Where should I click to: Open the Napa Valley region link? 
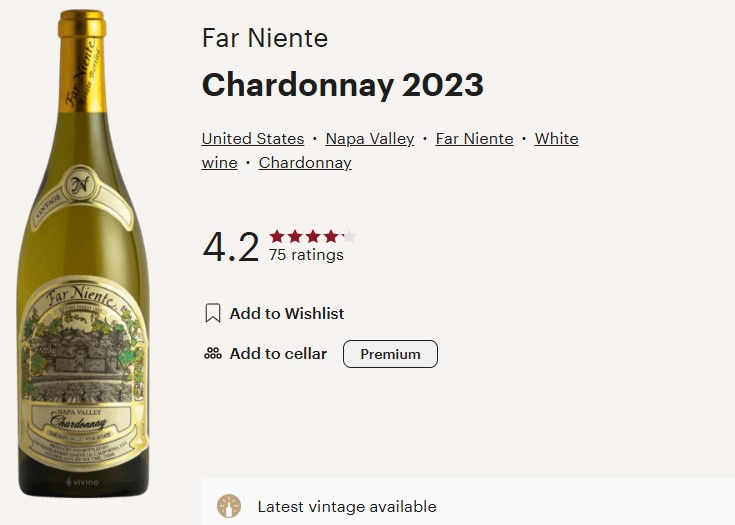369,139
